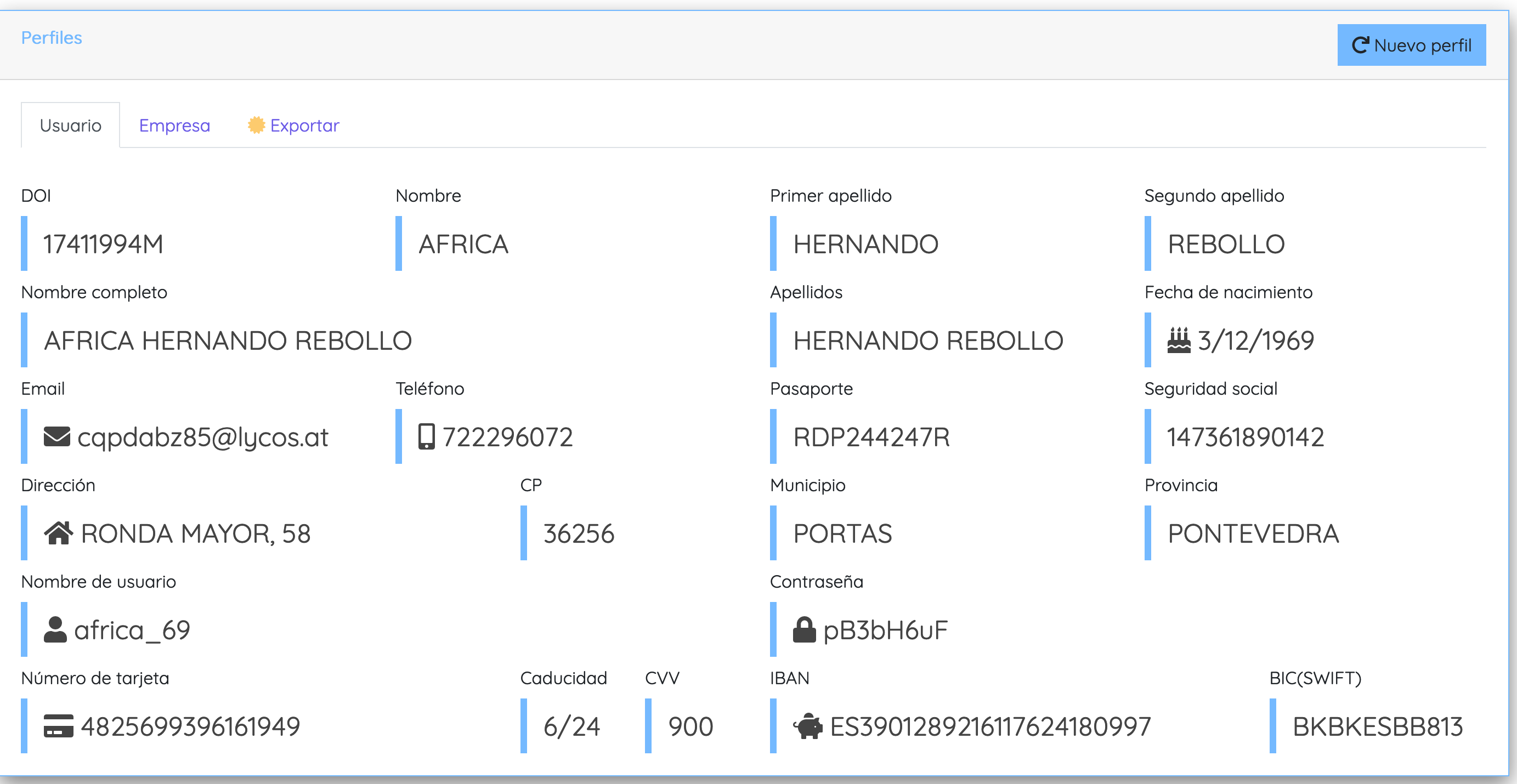The width and height of the screenshot is (1517, 784).
Task: Click the birthday cake icon by birth date
Action: click(1179, 340)
